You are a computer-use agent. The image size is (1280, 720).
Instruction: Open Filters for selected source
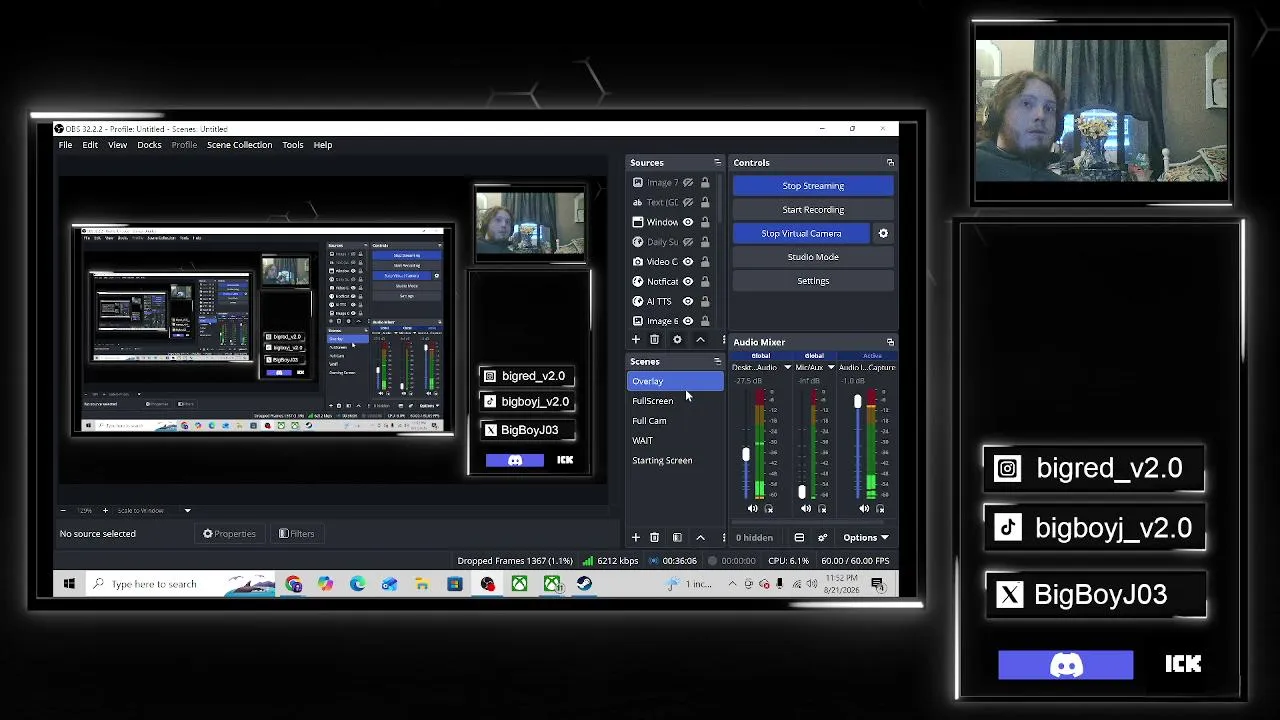[x=296, y=534]
